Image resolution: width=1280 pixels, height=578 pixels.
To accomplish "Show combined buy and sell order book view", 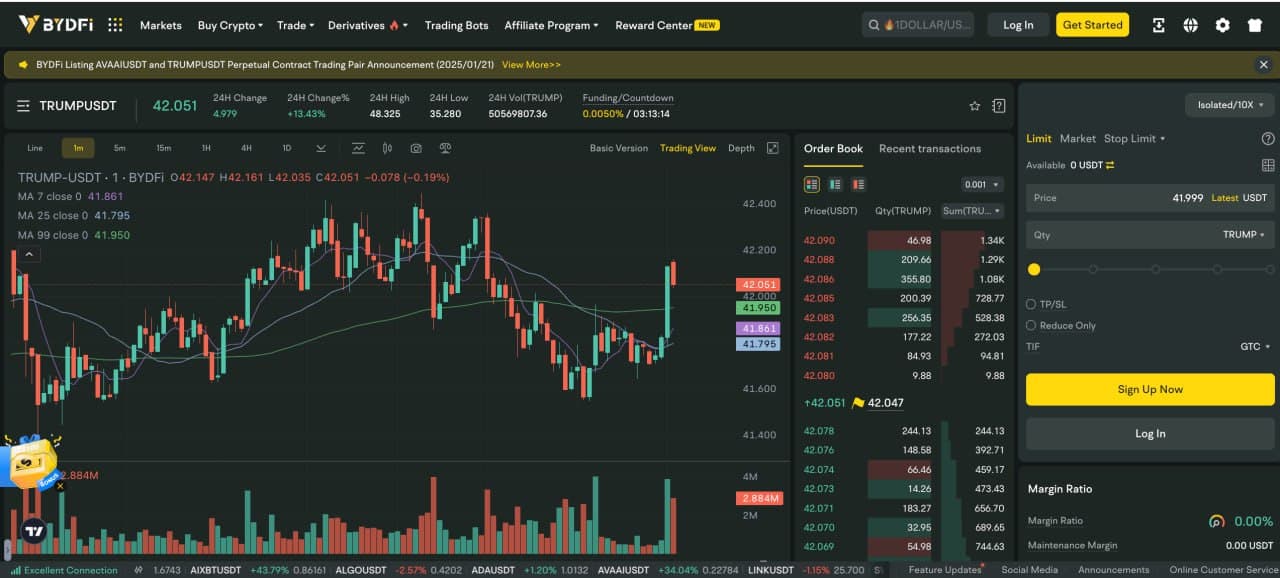I will tap(812, 185).
